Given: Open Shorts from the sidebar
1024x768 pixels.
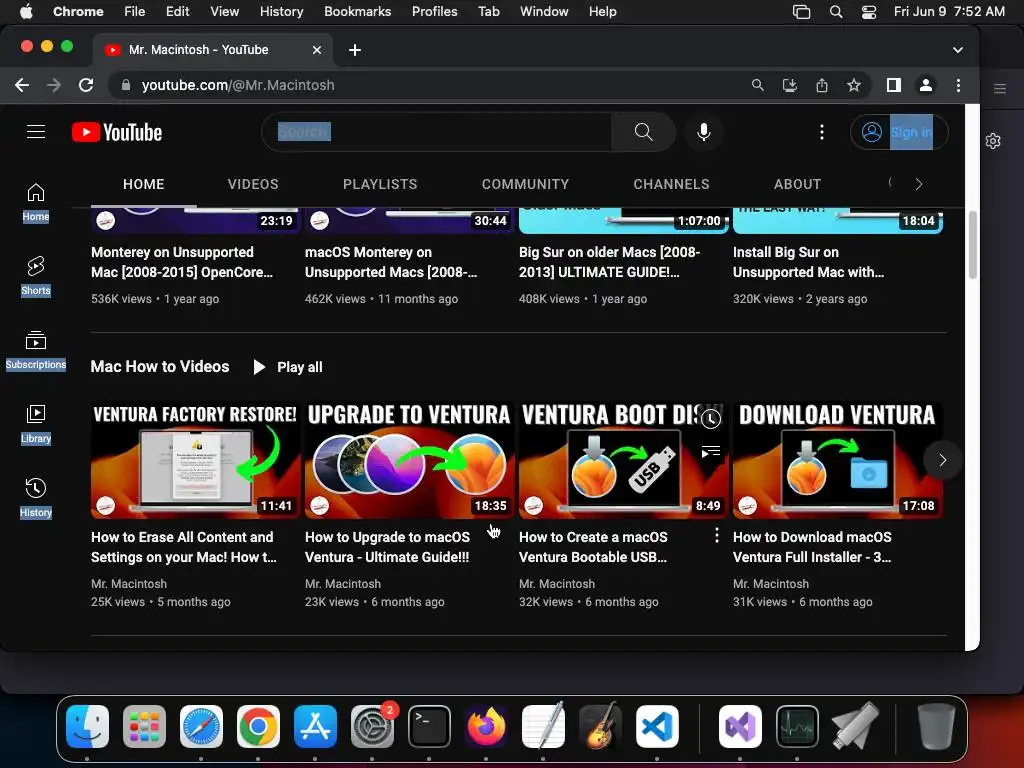Looking at the screenshot, I should (36, 276).
